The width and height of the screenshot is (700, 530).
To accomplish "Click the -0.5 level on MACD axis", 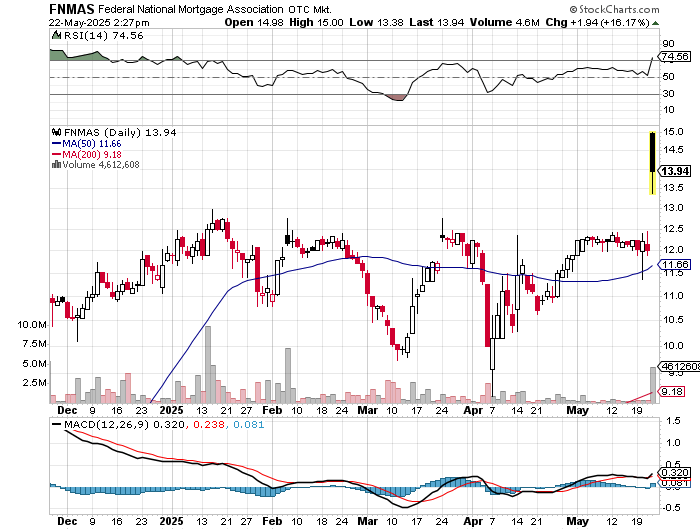I will click(671, 508).
